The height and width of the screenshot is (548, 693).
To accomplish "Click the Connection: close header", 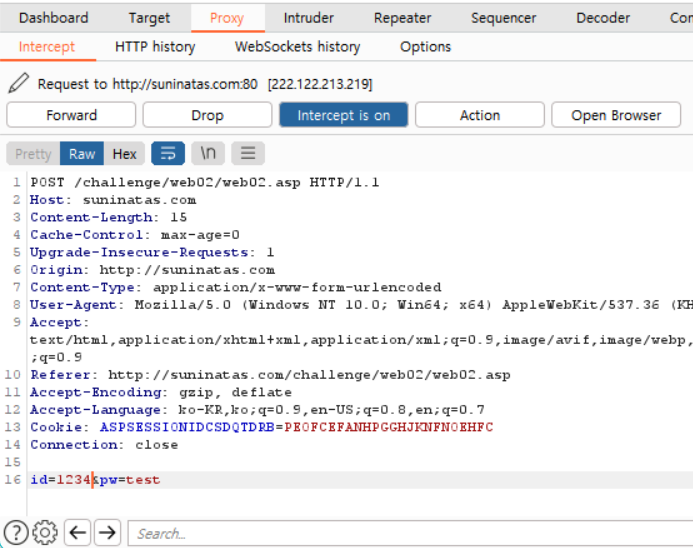I will coord(104,445).
